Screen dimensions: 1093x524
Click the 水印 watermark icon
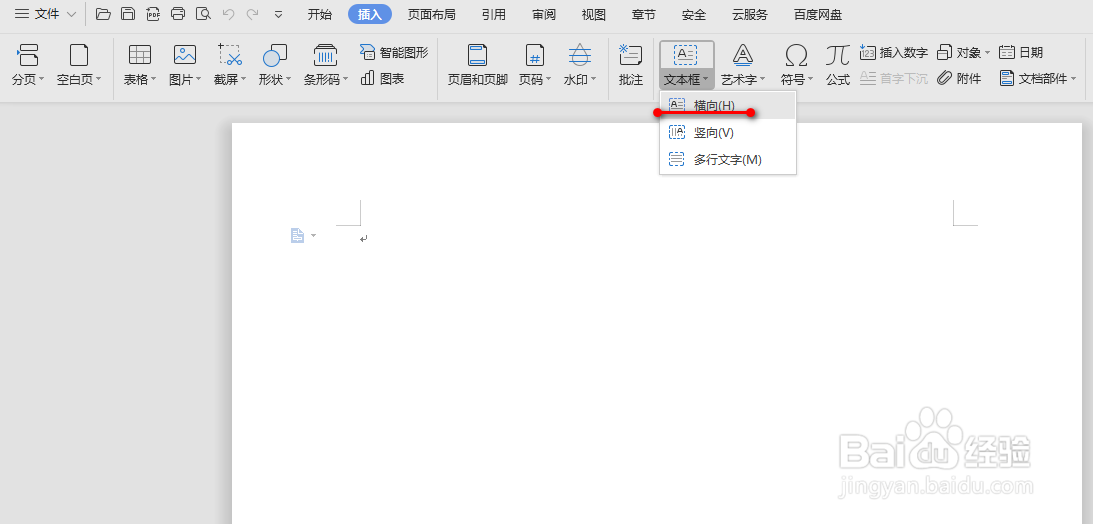[x=580, y=54]
